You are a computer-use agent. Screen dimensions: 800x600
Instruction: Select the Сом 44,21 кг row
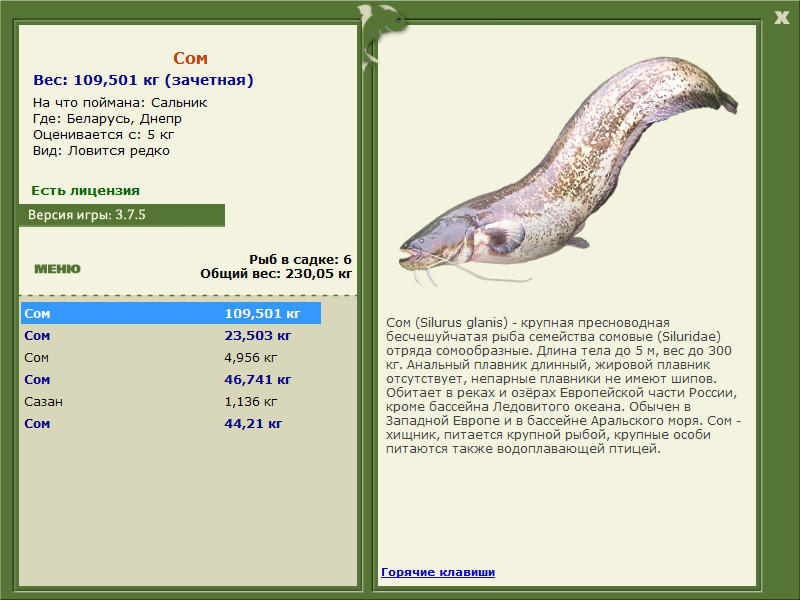171,423
